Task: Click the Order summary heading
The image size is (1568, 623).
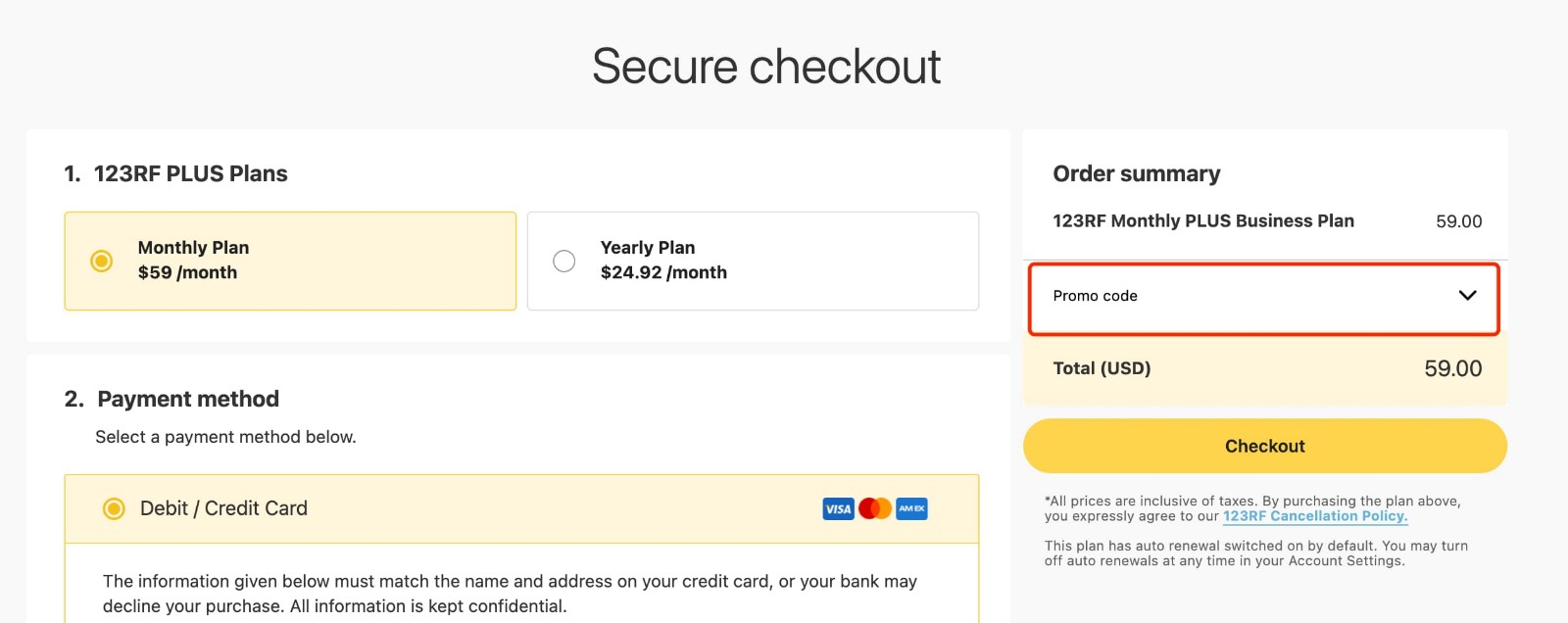Action: pyautogui.click(x=1136, y=173)
